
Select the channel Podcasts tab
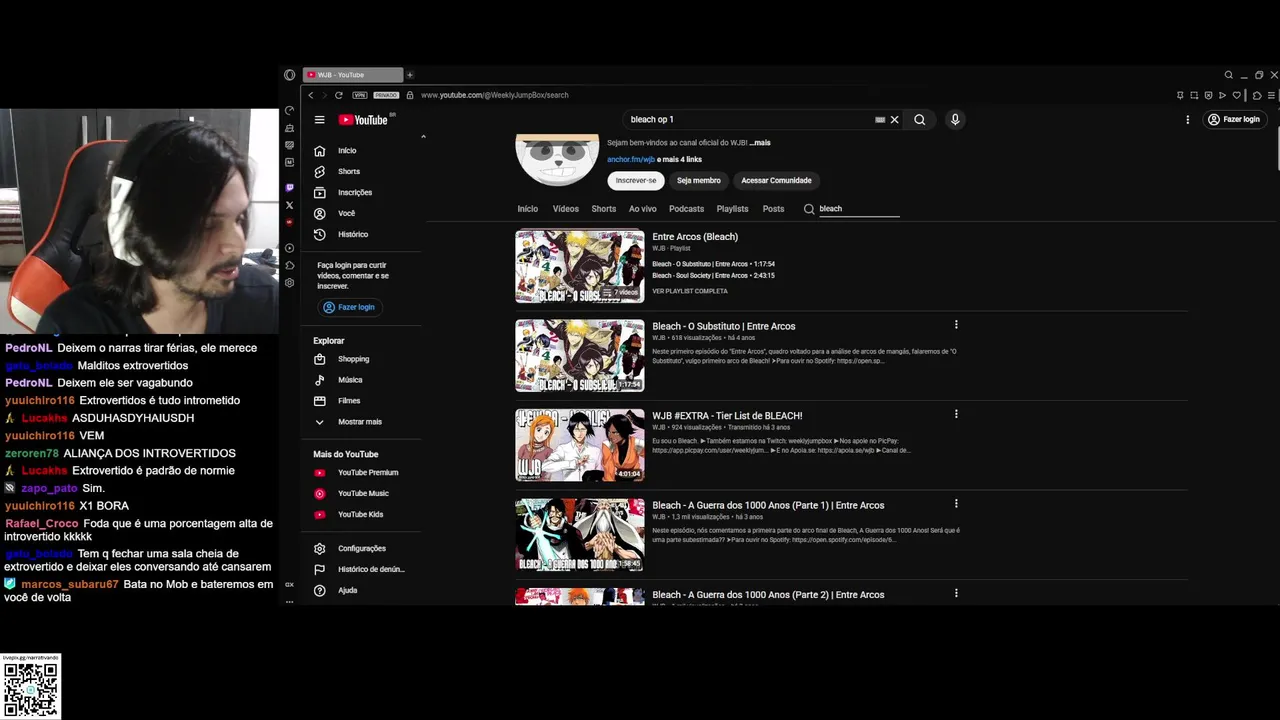pos(686,209)
